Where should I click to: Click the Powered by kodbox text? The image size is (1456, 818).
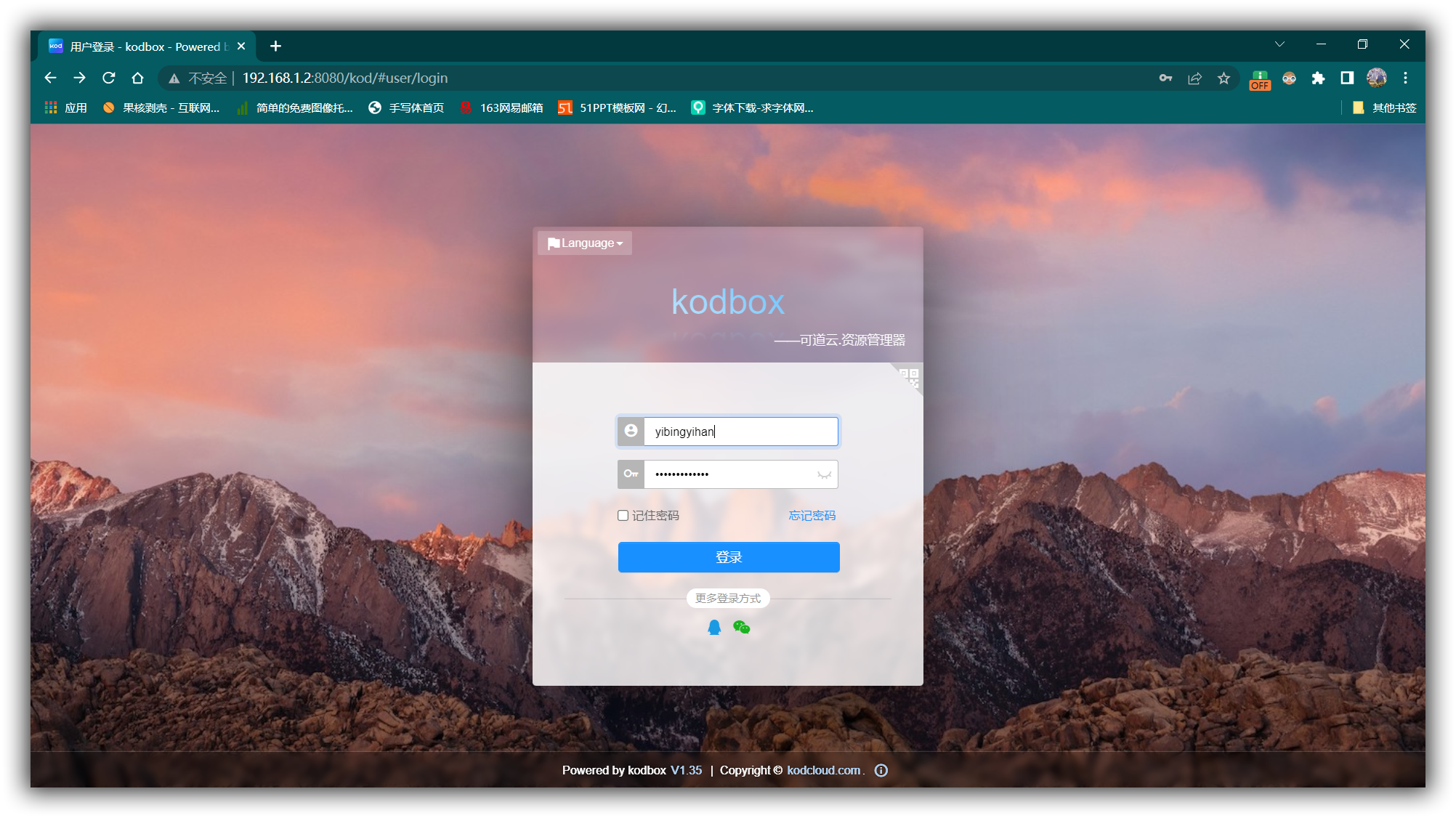[614, 771]
